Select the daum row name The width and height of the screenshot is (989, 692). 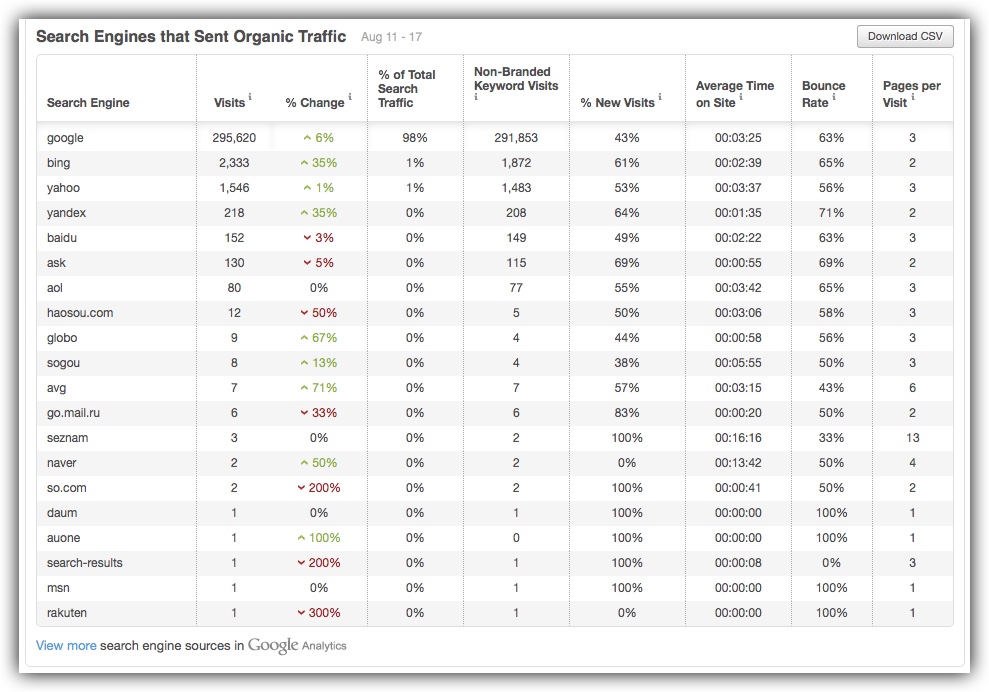click(x=62, y=513)
